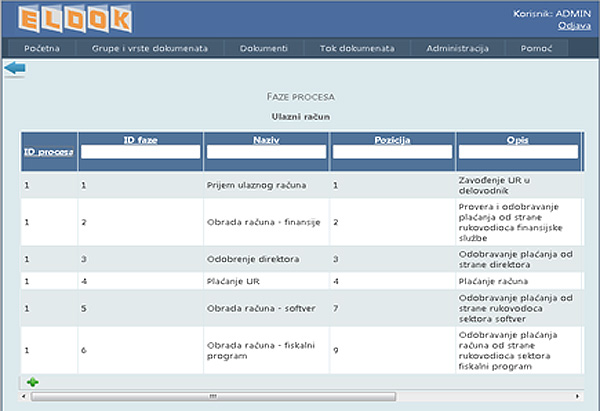Go to the Administracija menu
Screen dimensions: 600x411
(x=457, y=48)
